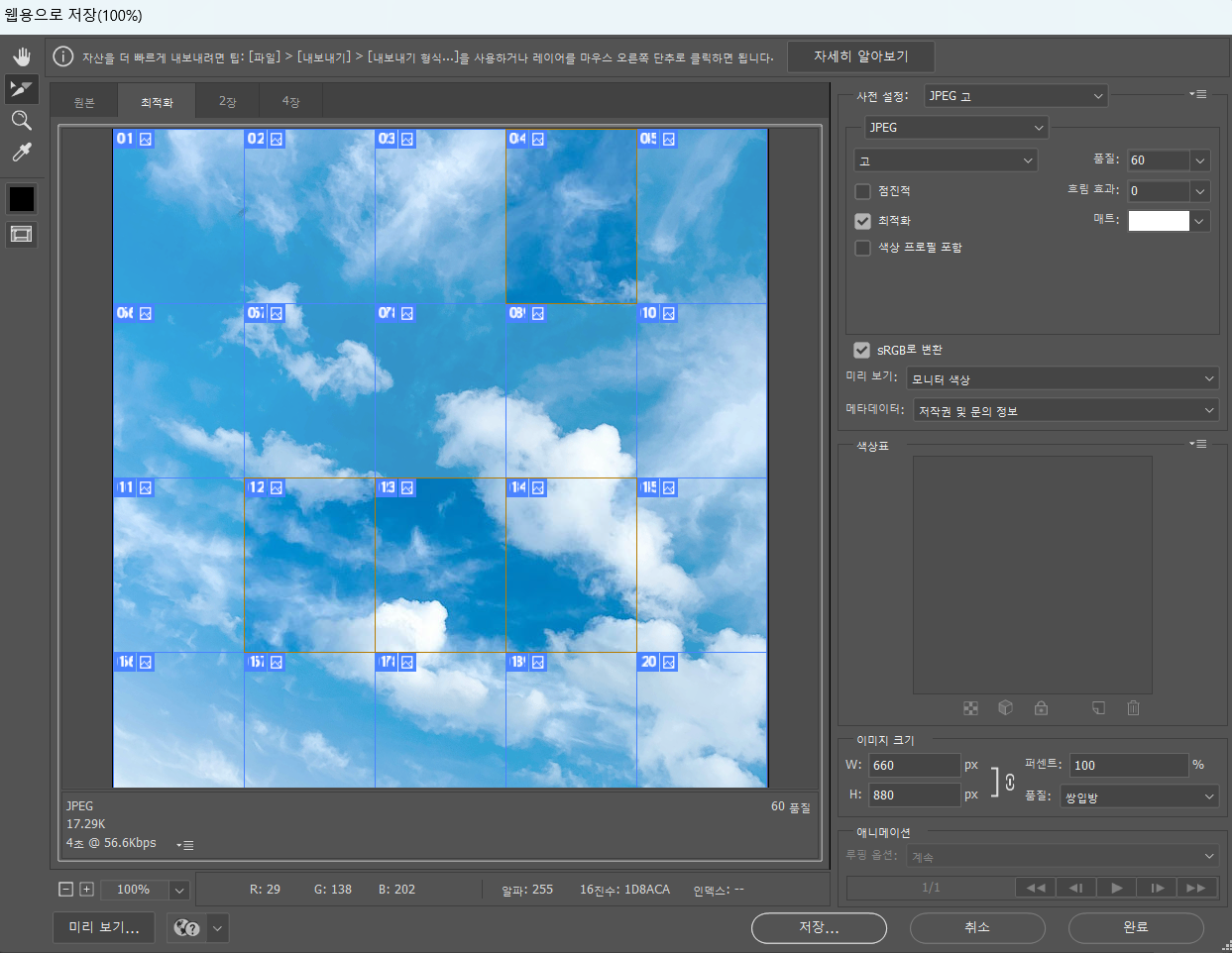Open the preset settings flyout menu

tap(1198, 94)
